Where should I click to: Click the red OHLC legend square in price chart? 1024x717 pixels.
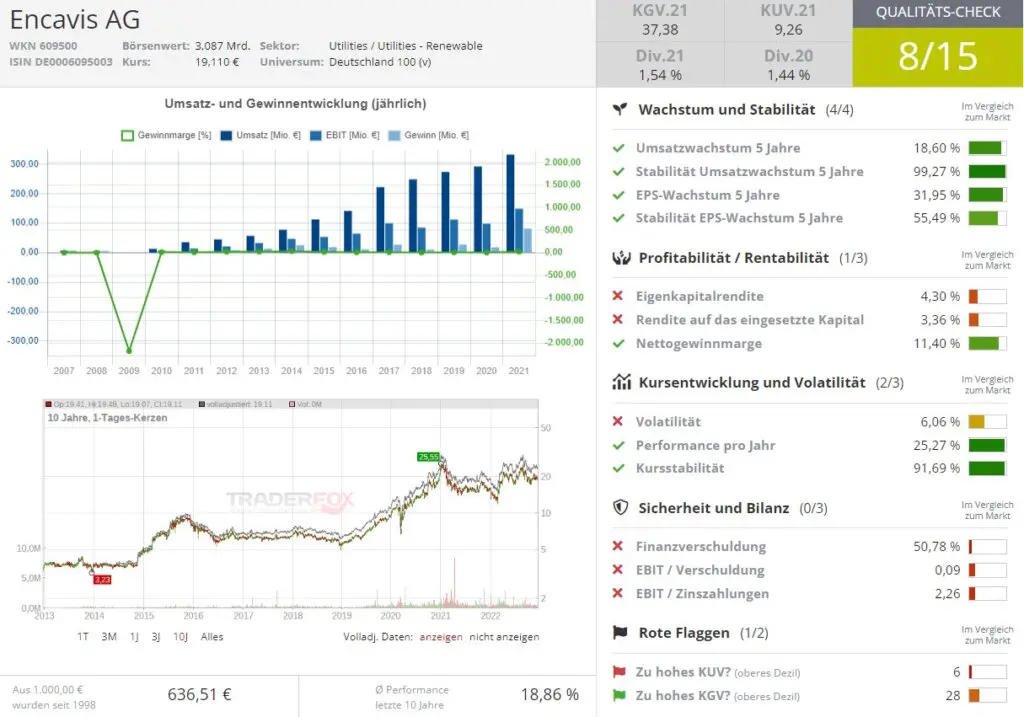coord(48,404)
